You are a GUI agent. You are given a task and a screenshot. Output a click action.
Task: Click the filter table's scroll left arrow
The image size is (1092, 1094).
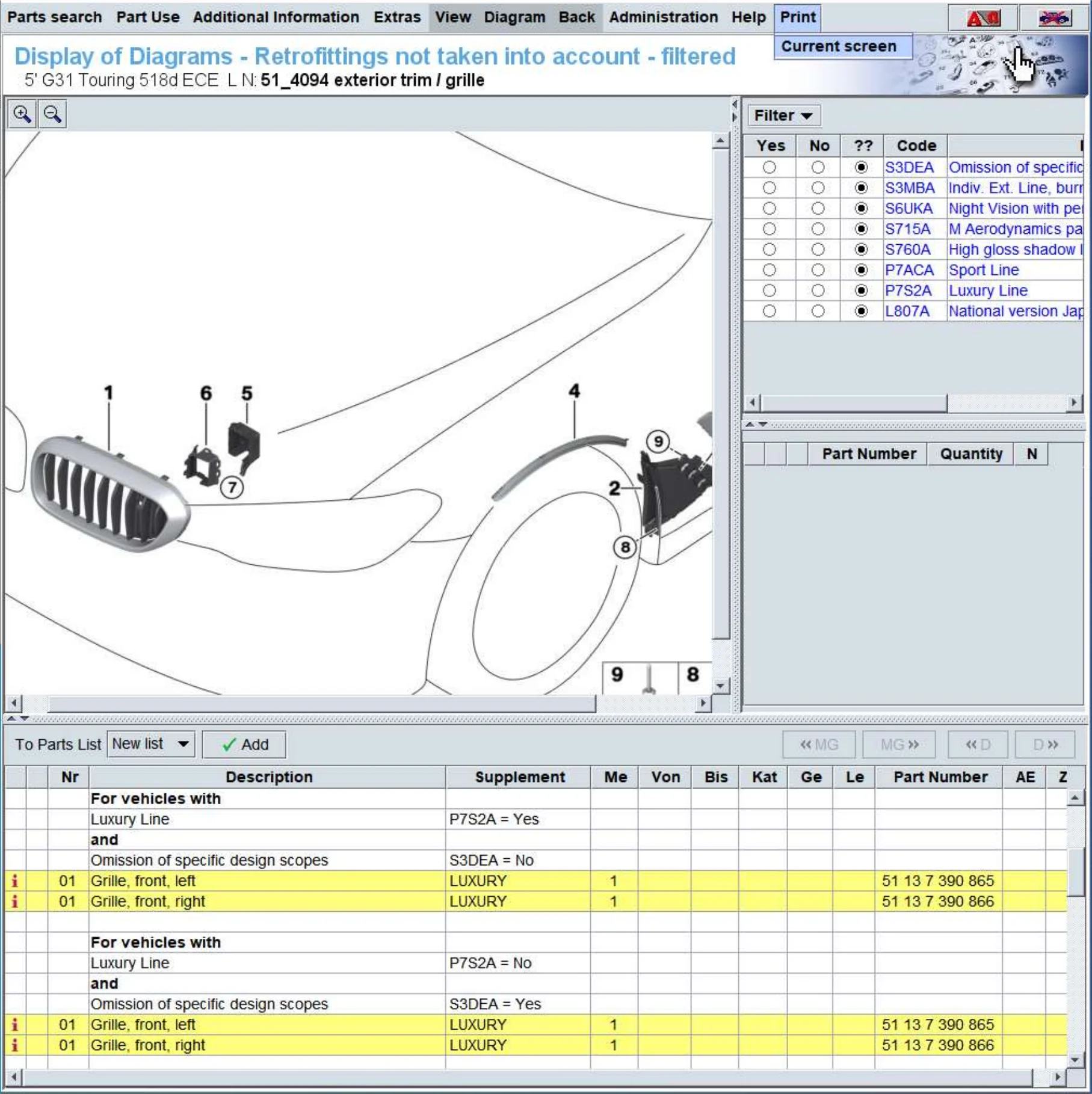point(752,402)
